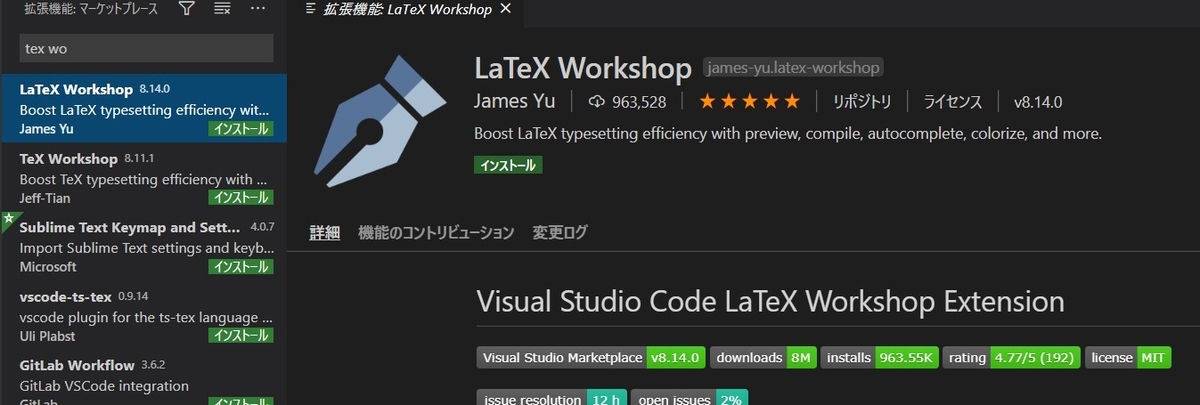Viewport: 1200px width, 405px height.
Task: Select the GitLab Workflow extension
Action: click(143, 378)
